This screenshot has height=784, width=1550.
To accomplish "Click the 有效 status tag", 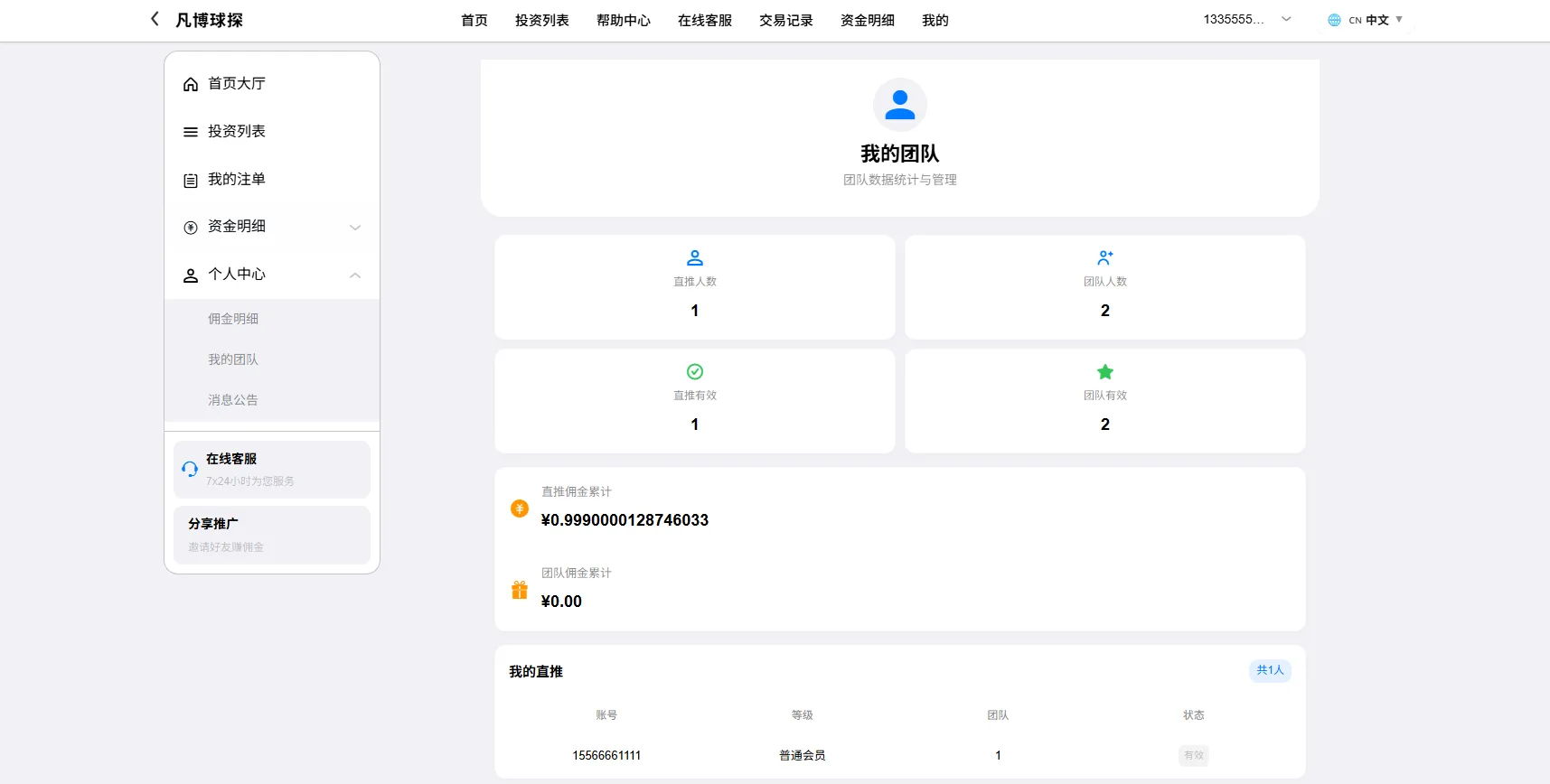I will 1194,755.
